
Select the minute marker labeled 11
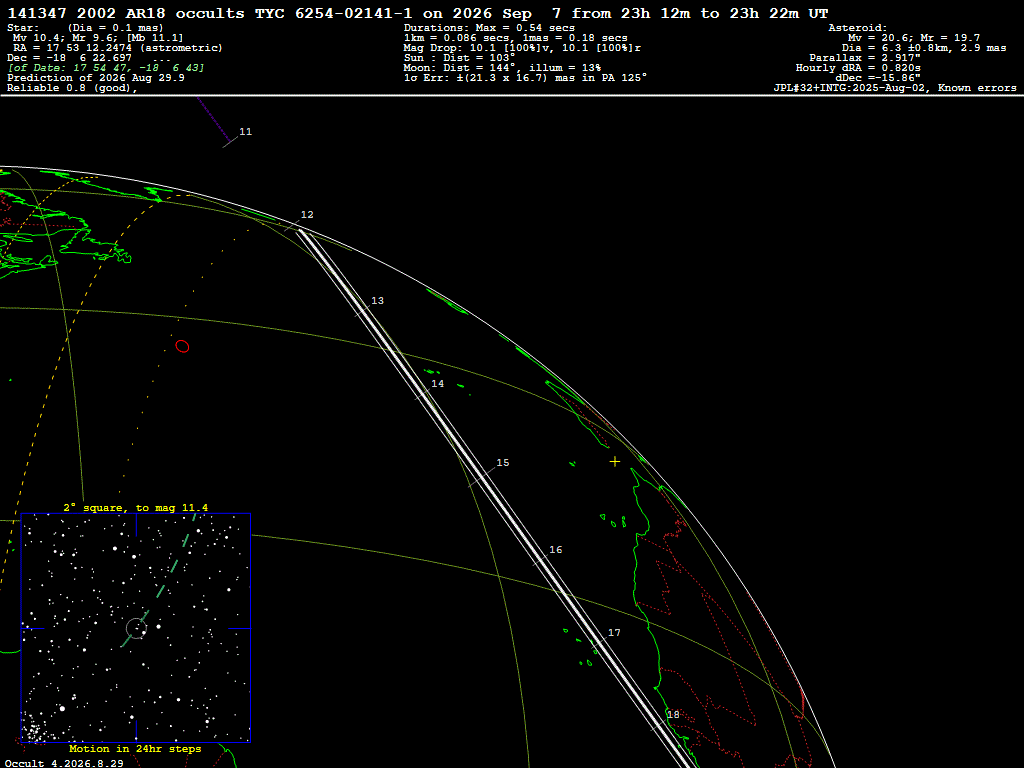(x=246, y=131)
